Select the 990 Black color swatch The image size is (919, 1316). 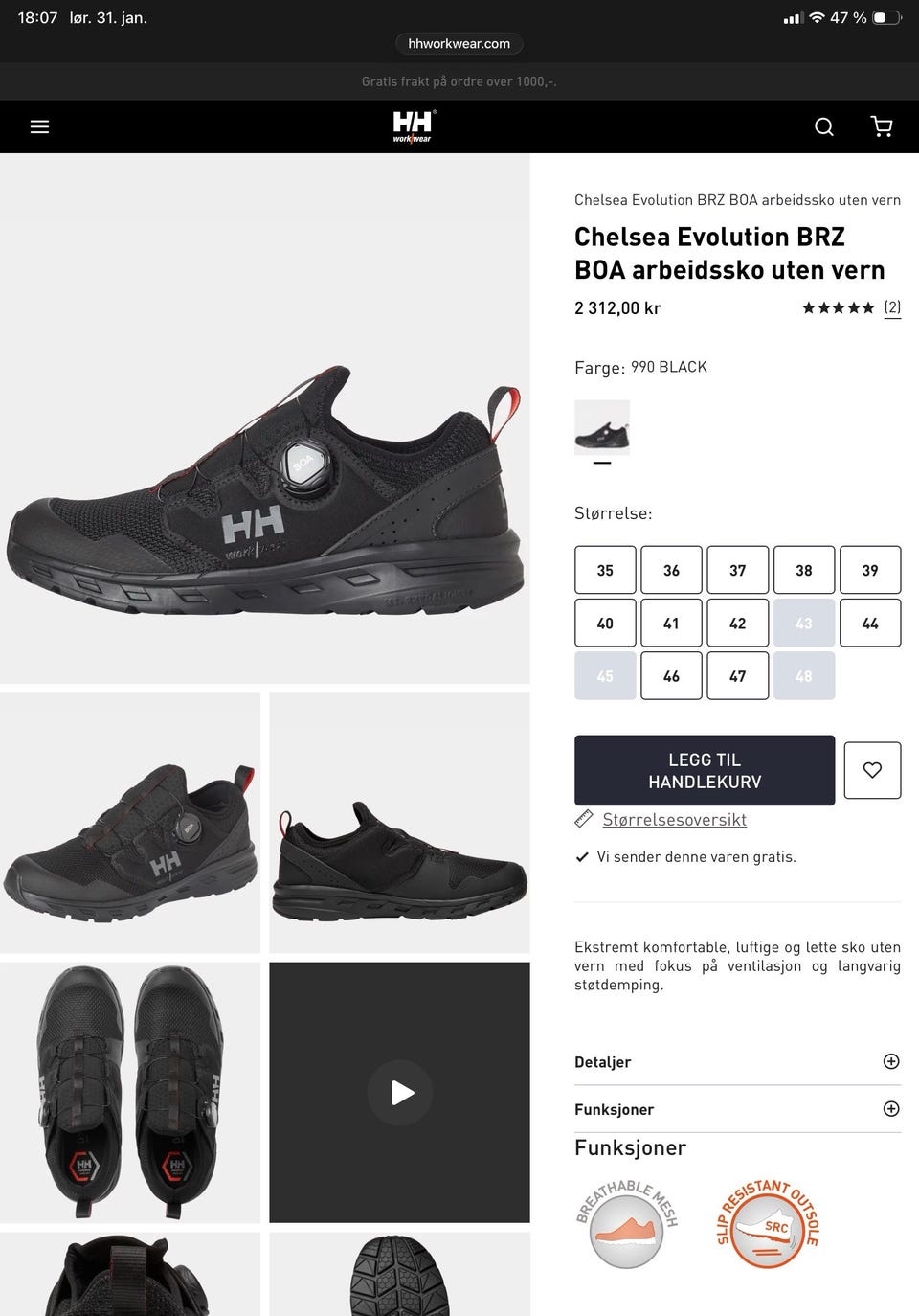tap(602, 428)
